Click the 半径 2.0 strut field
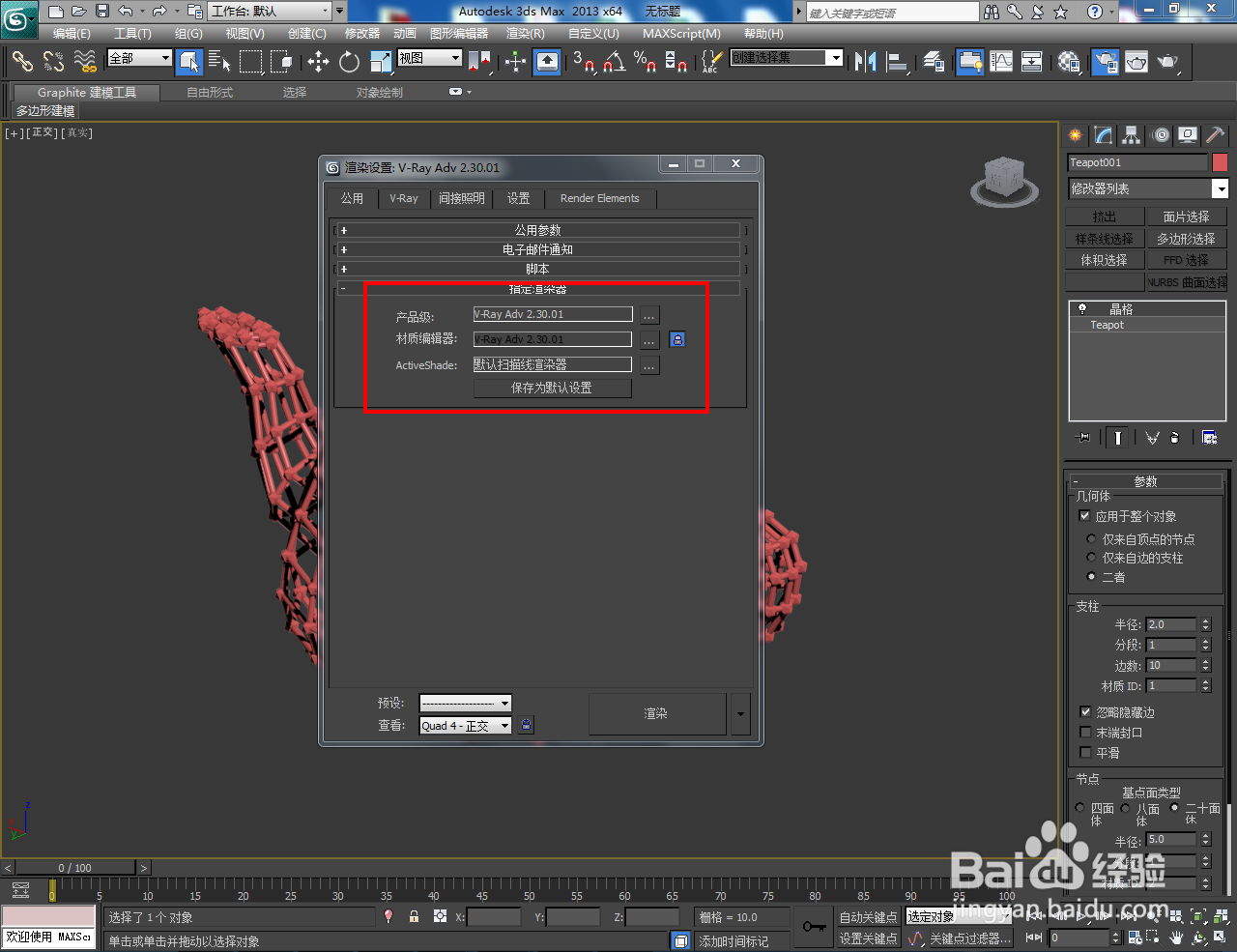This screenshot has height=952, width=1237. tap(1171, 624)
